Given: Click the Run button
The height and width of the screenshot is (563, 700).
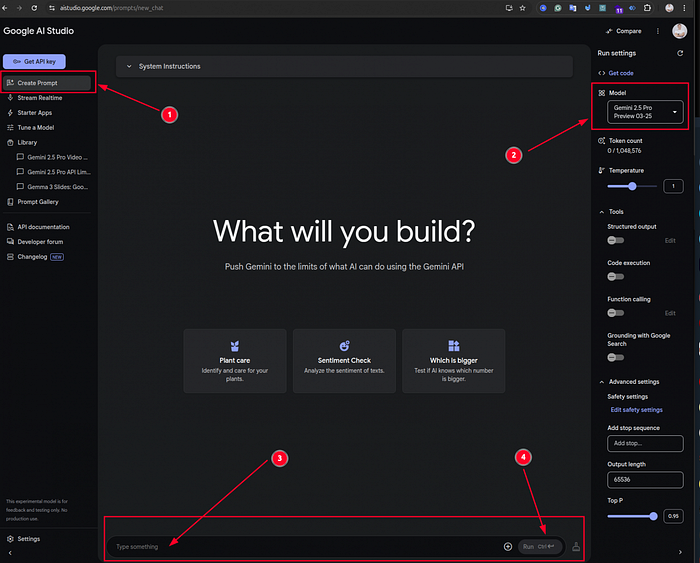Looking at the screenshot, I should (539, 547).
